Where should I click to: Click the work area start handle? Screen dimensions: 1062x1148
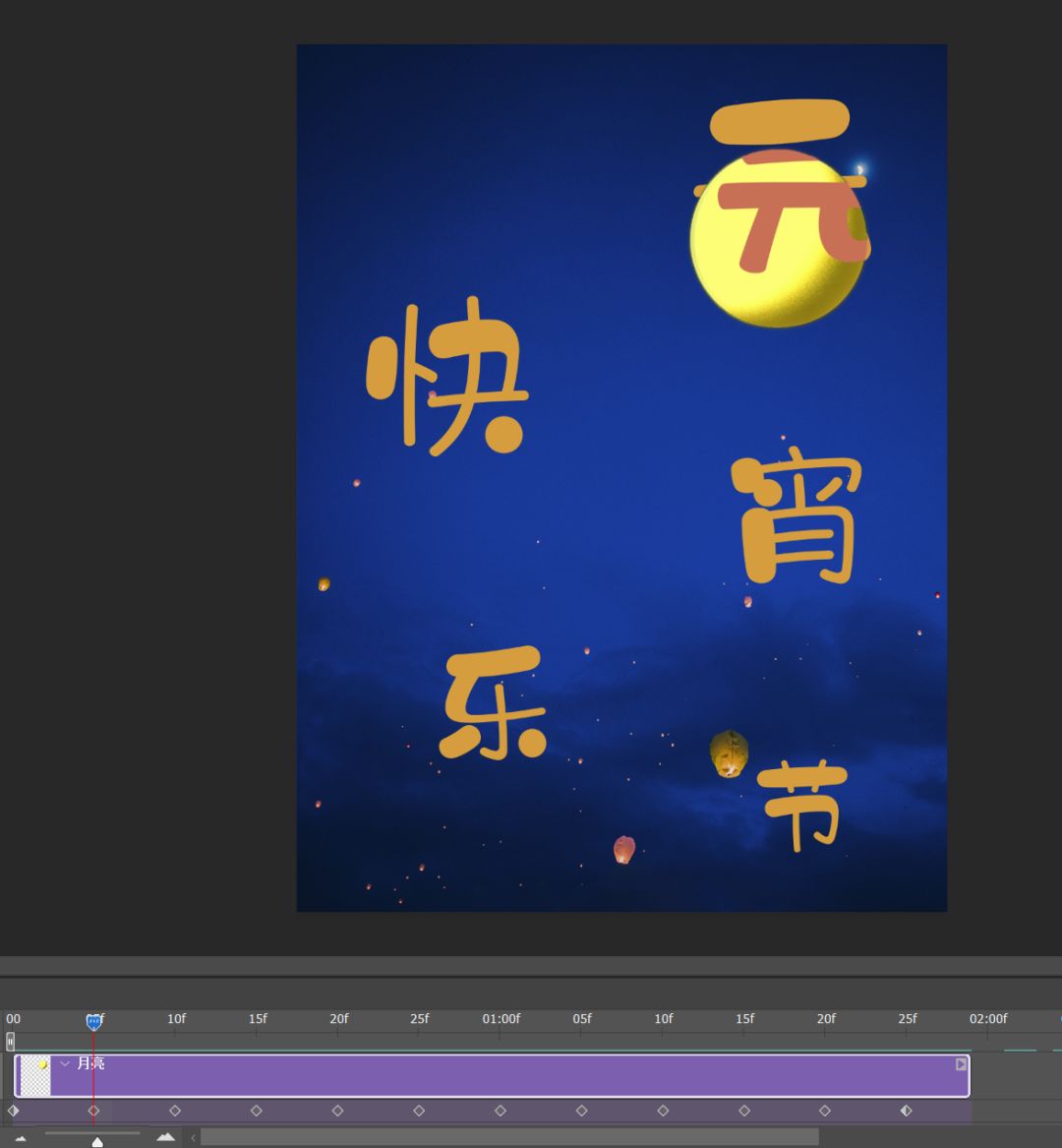point(10,1041)
